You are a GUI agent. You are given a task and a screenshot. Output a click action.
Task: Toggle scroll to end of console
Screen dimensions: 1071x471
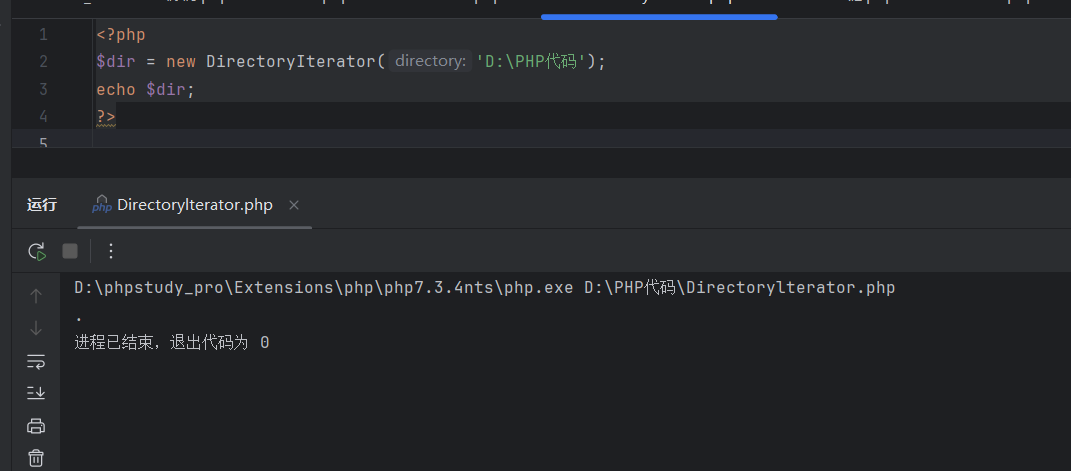pos(36,393)
